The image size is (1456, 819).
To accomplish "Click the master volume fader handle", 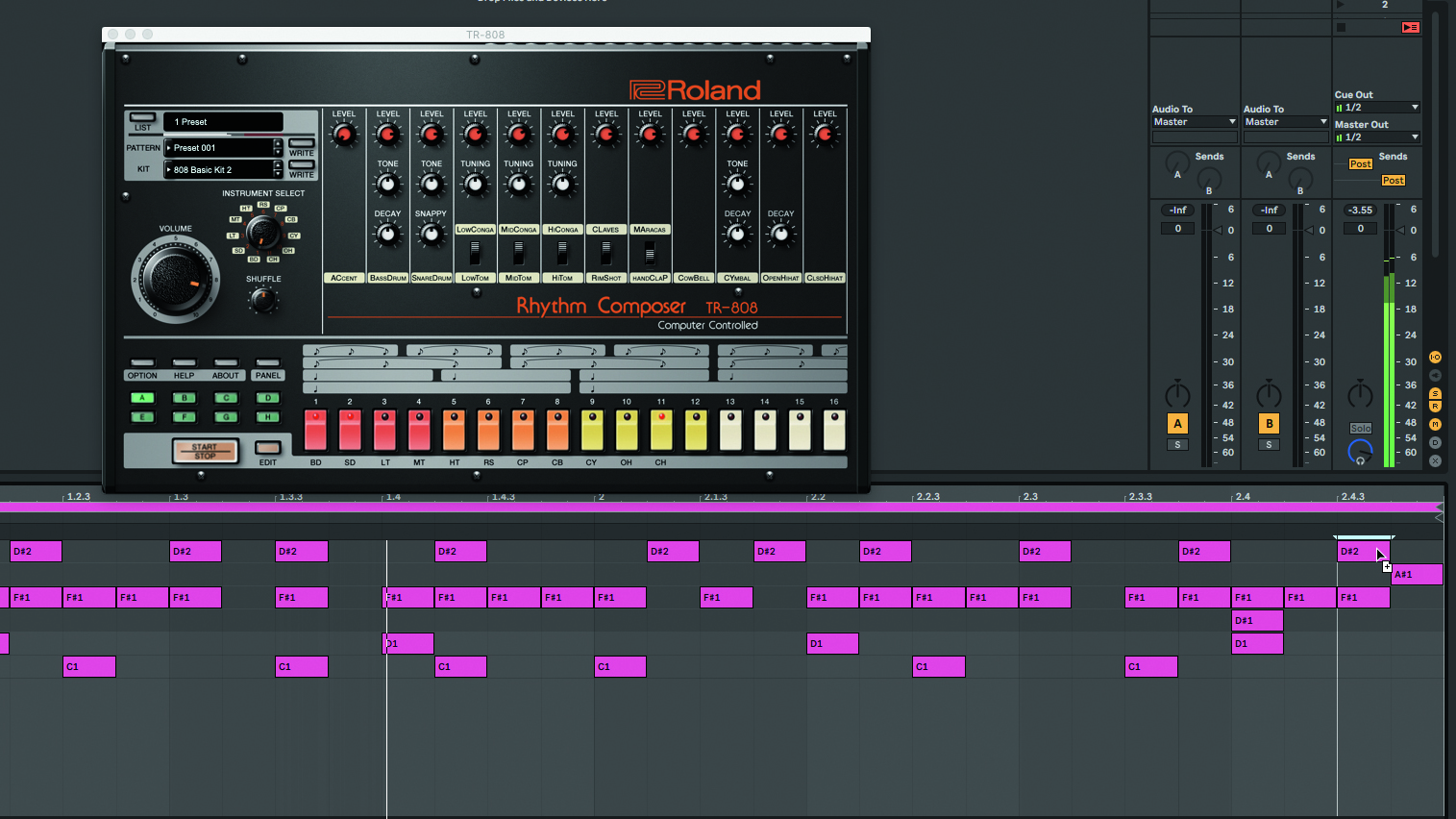I will click(1401, 231).
